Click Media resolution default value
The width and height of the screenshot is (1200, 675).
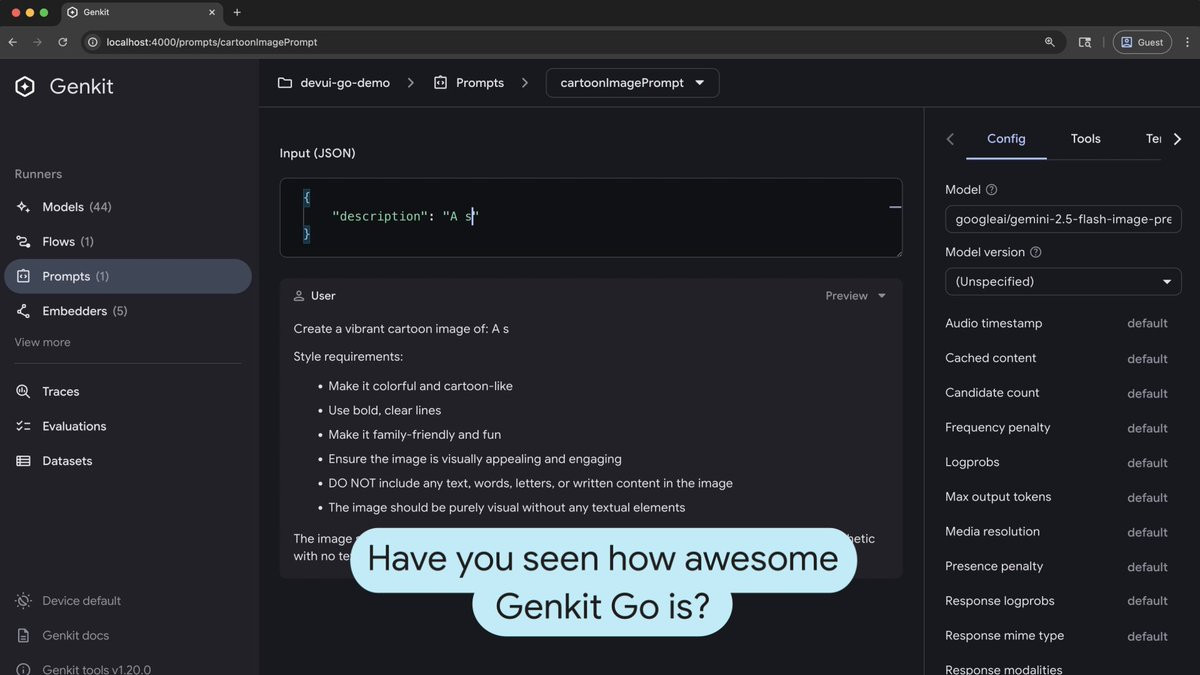pyautogui.click(x=1147, y=532)
